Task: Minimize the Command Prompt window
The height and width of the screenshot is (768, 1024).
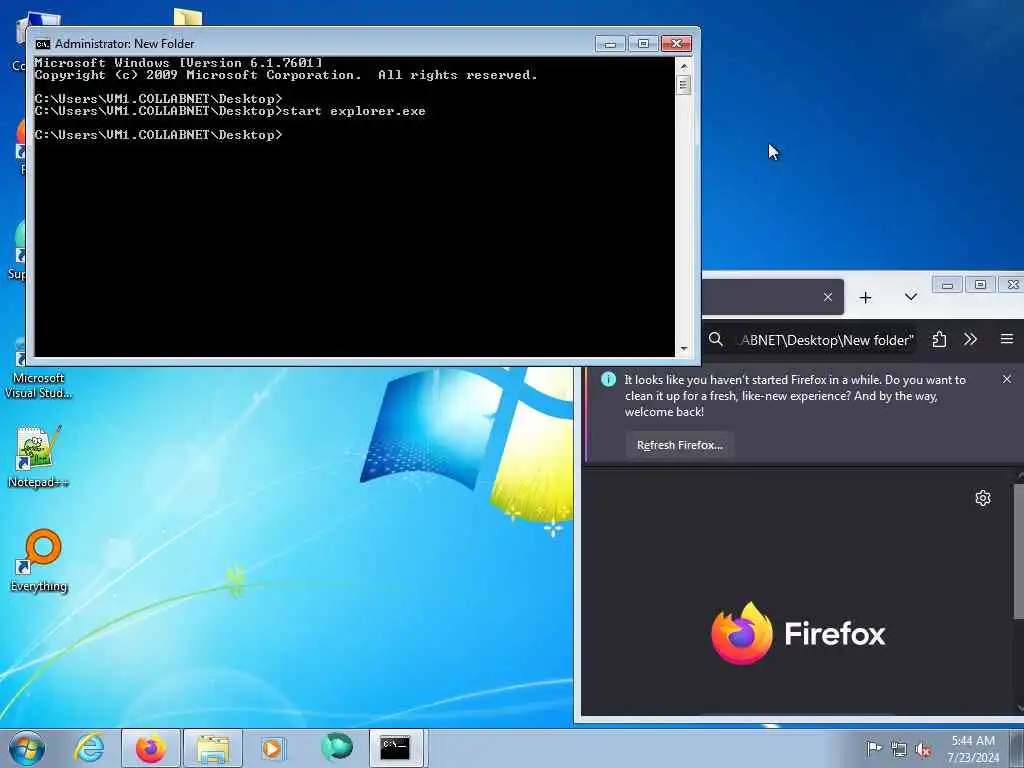Action: pyautogui.click(x=610, y=44)
